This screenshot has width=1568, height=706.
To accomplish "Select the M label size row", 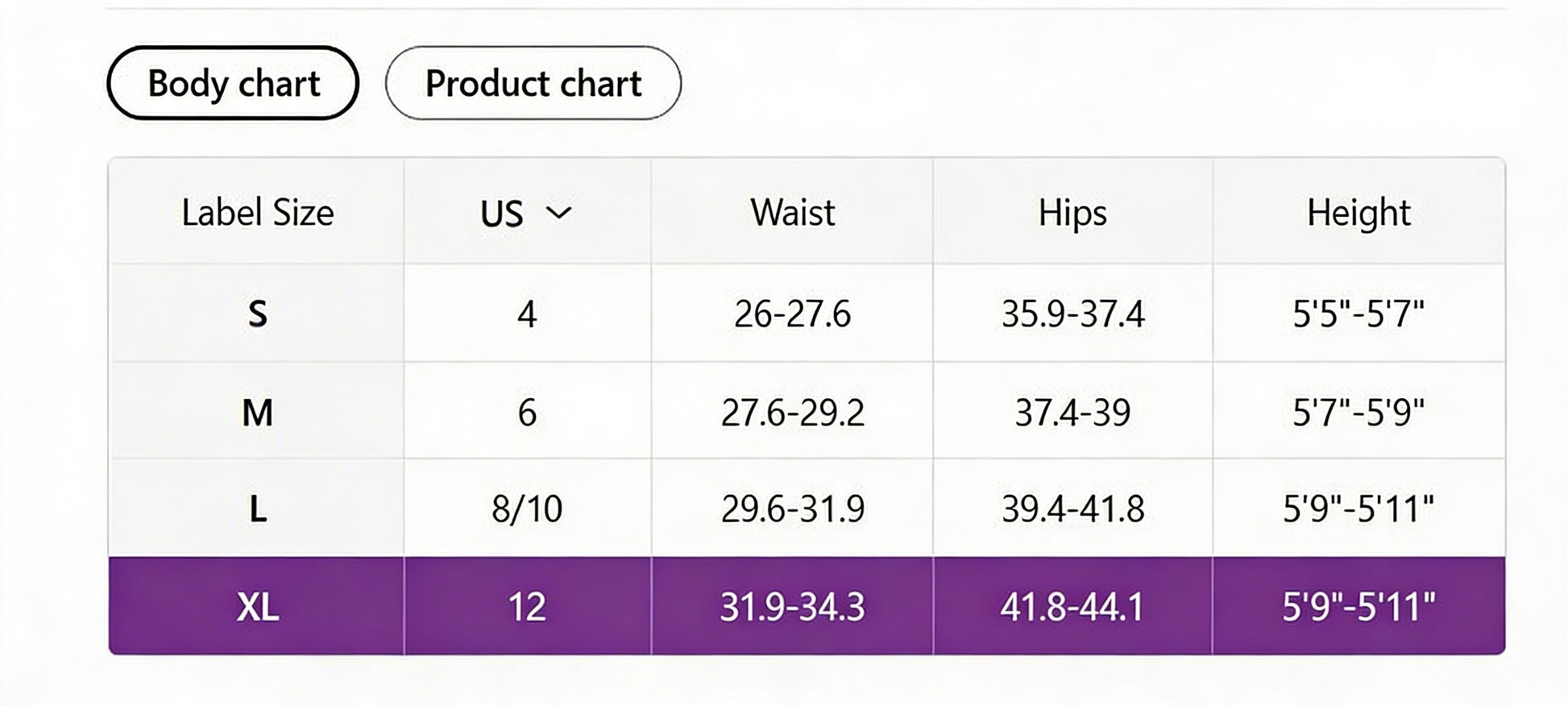I will [x=257, y=413].
